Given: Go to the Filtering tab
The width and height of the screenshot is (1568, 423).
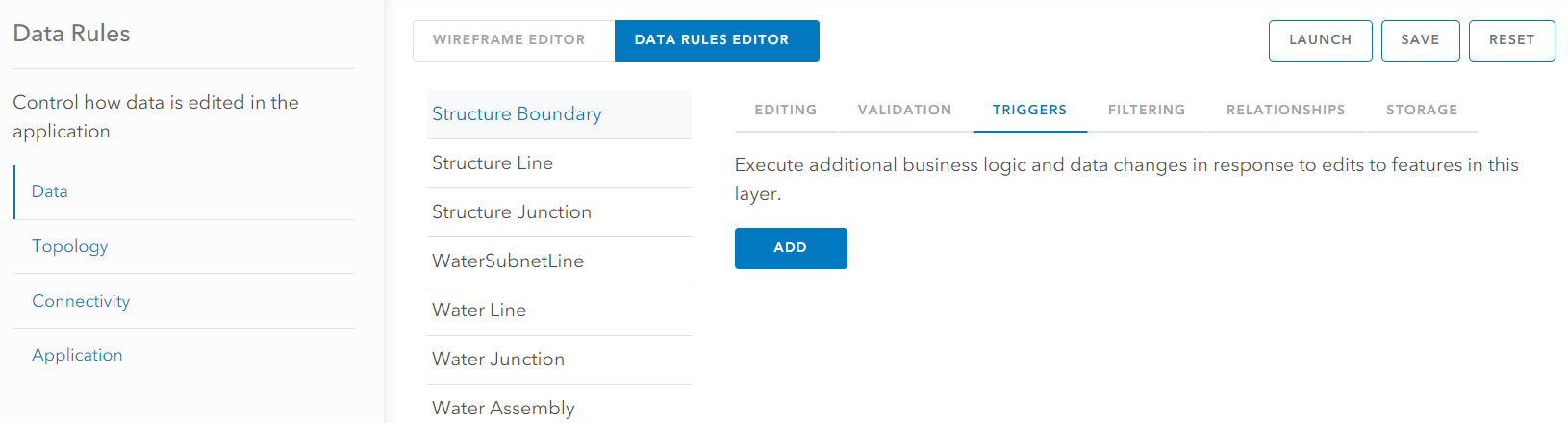Looking at the screenshot, I should pos(1147,111).
